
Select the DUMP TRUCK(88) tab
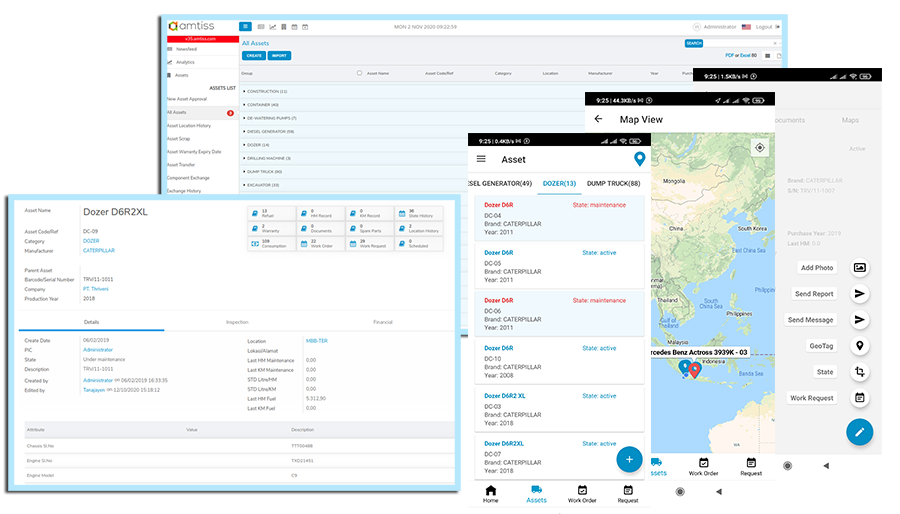click(x=614, y=184)
